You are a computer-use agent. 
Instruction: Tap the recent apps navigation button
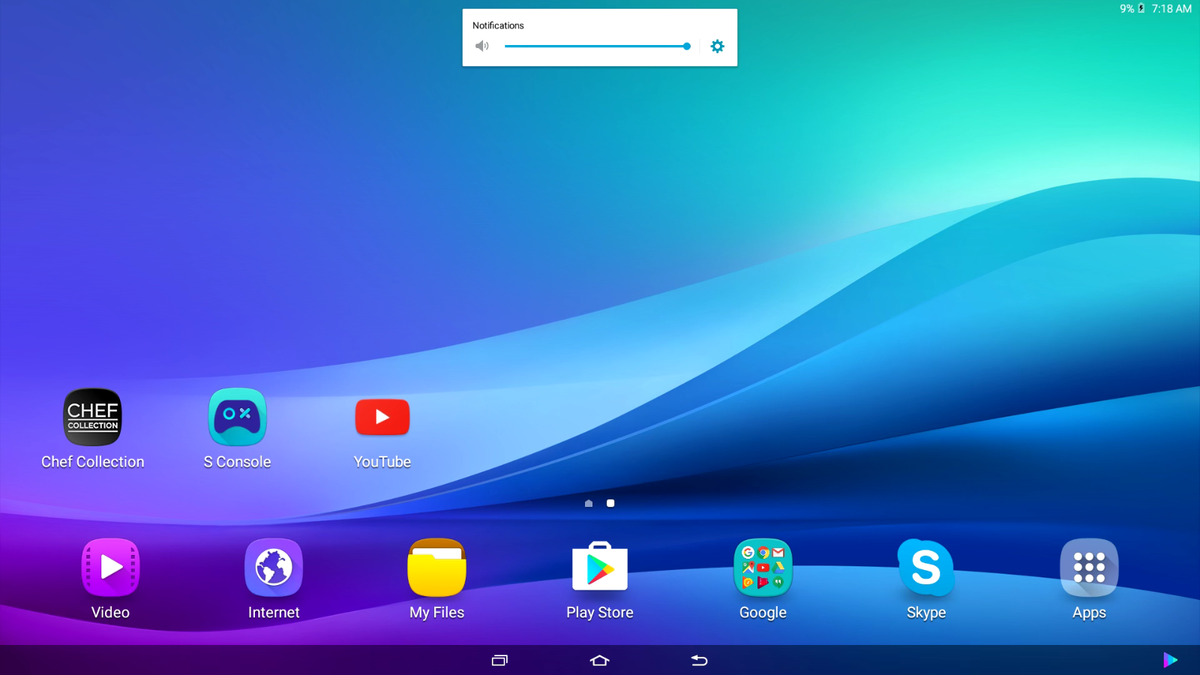[500, 660]
